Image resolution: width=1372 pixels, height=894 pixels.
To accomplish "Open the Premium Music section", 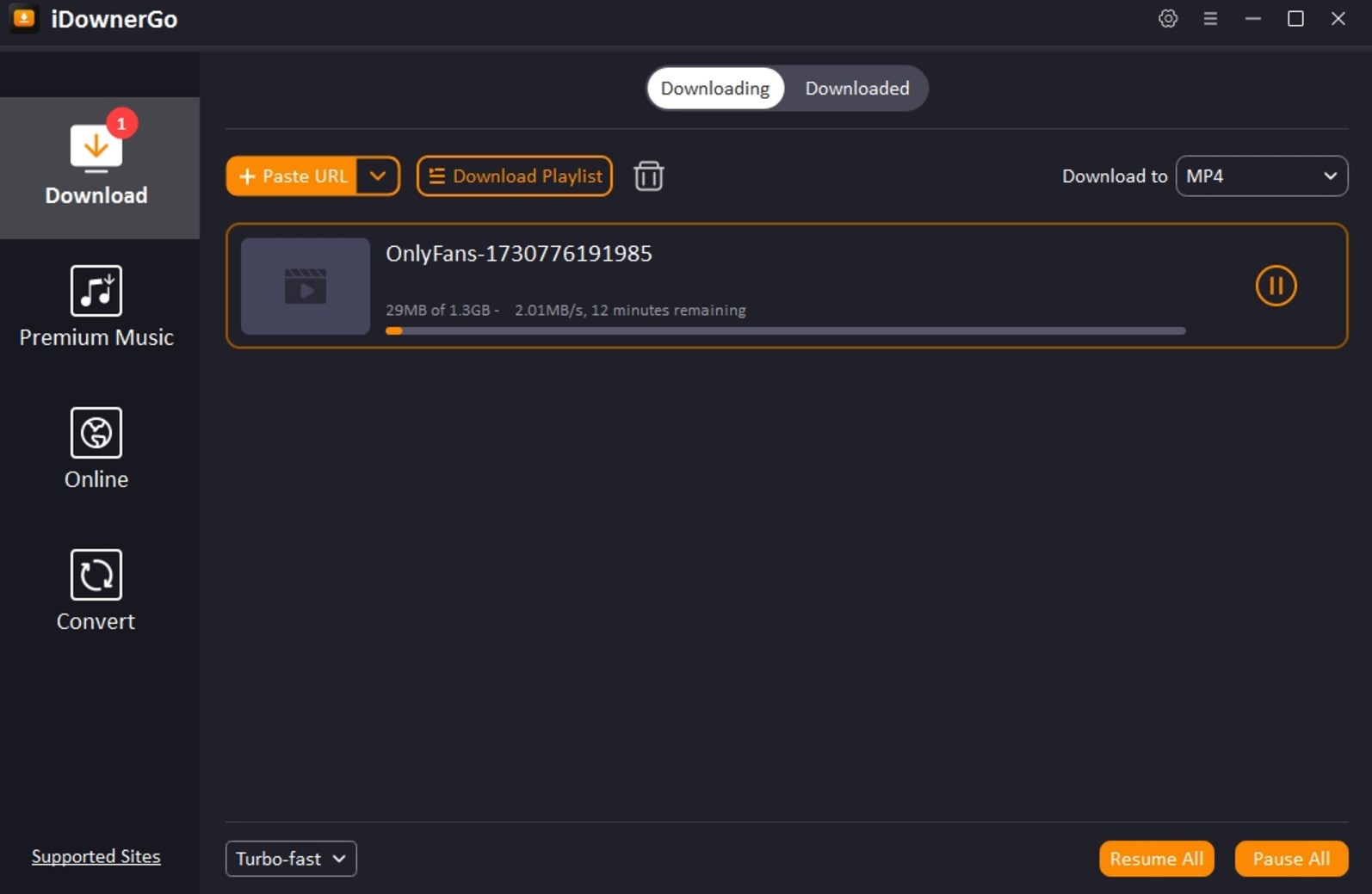I will click(x=96, y=307).
